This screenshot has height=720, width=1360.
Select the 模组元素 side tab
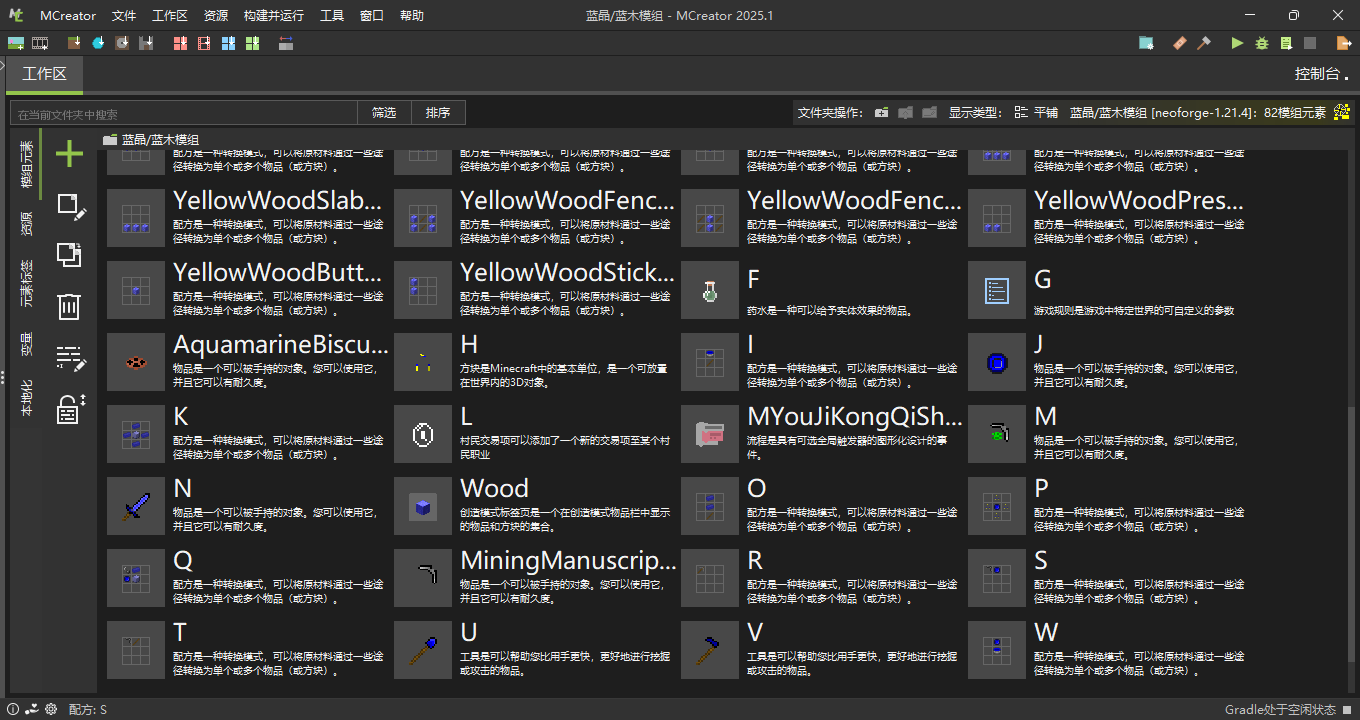pos(26,165)
